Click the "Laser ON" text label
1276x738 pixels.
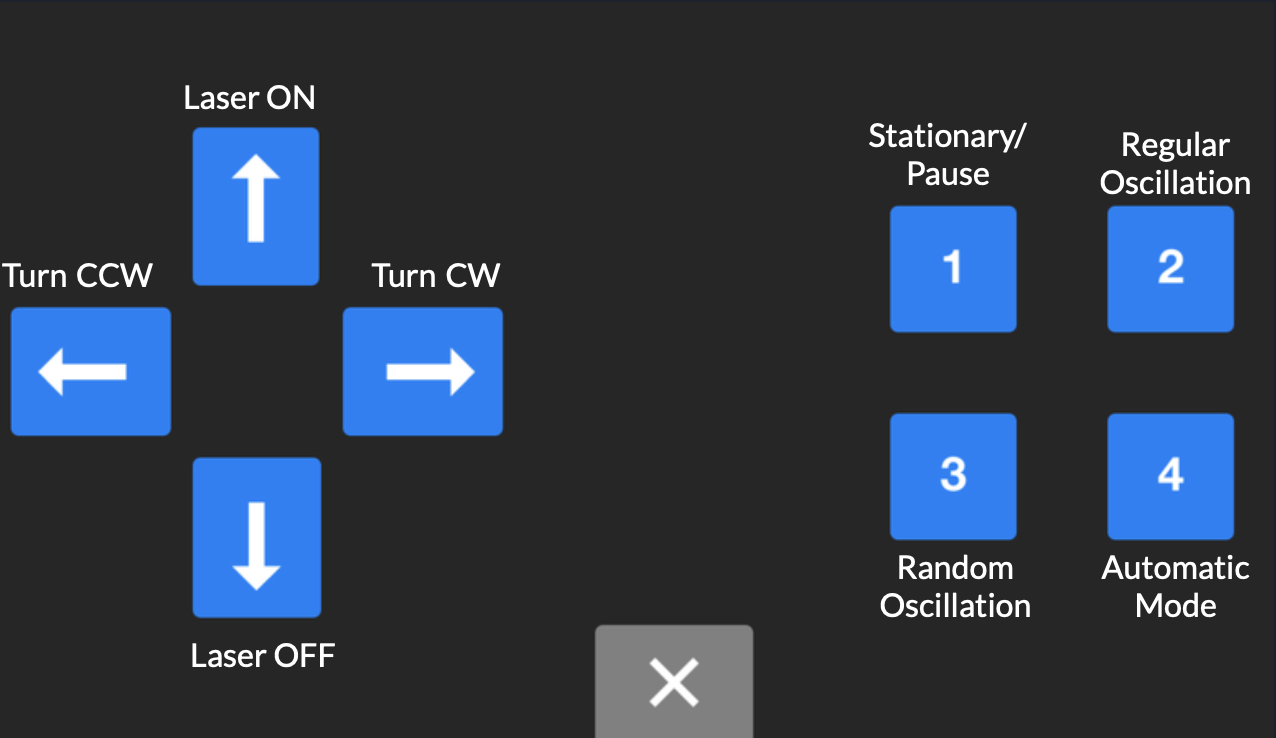[x=250, y=98]
